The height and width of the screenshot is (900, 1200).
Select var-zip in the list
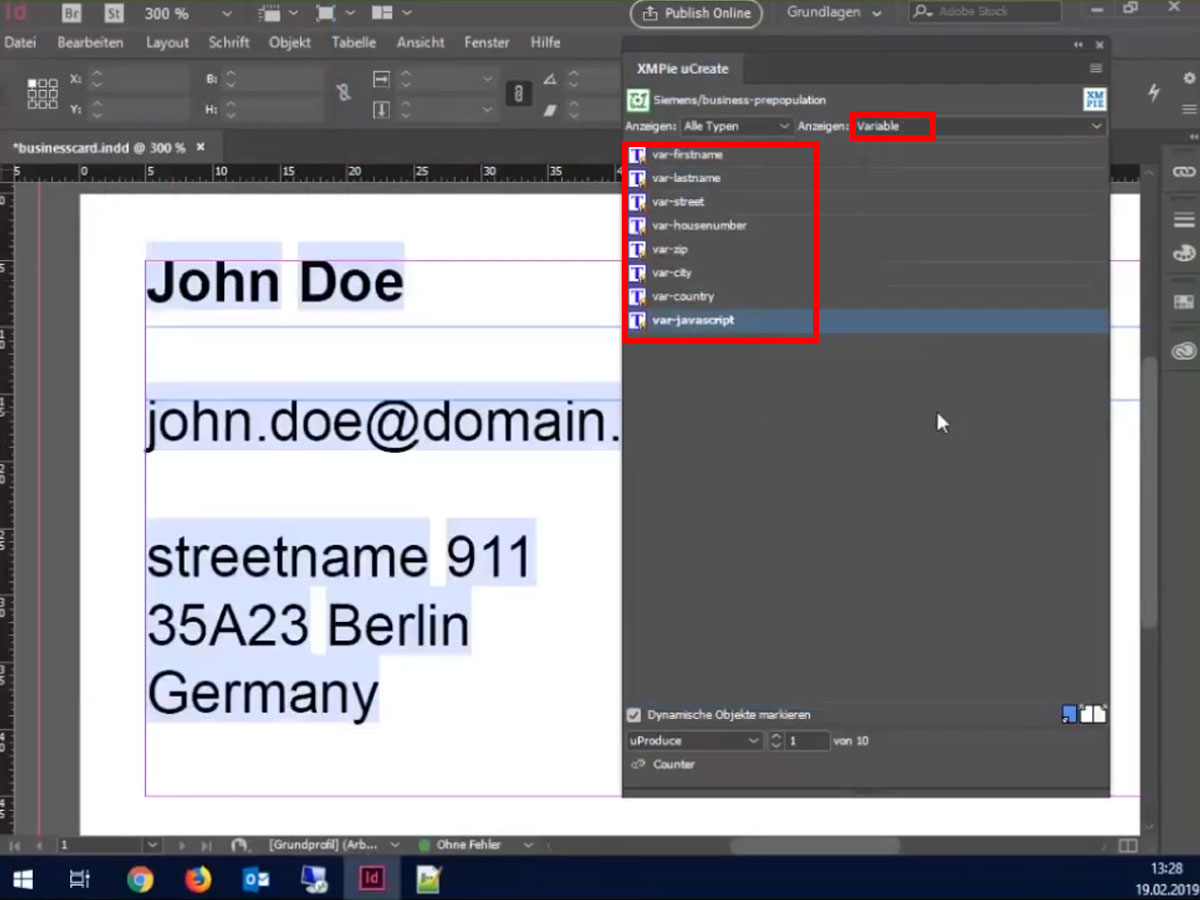pos(866,250)
